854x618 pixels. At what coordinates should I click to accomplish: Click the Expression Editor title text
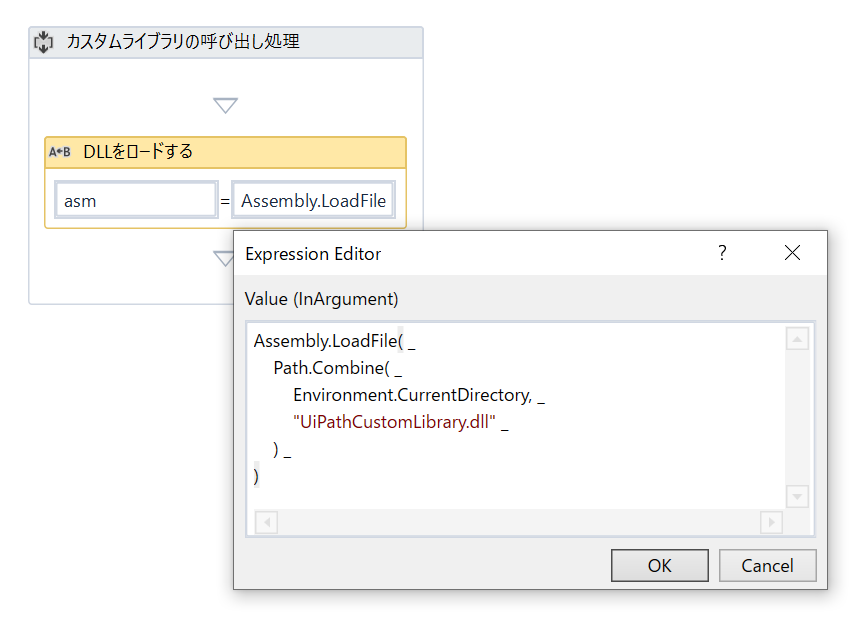pyautogui.click(x=313, y=254)
